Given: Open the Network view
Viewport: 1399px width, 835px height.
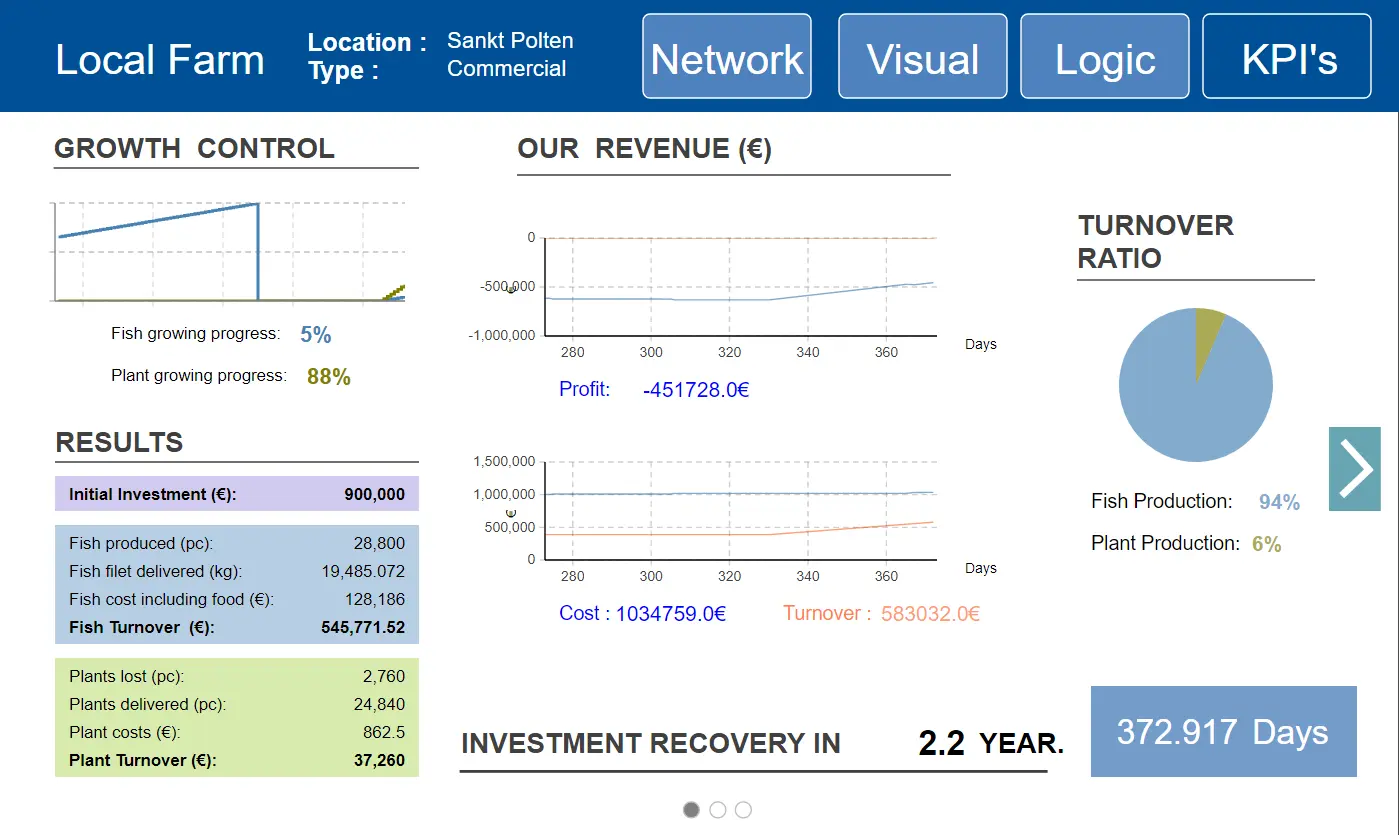Looking at the screenshot, I should (726, 57).
